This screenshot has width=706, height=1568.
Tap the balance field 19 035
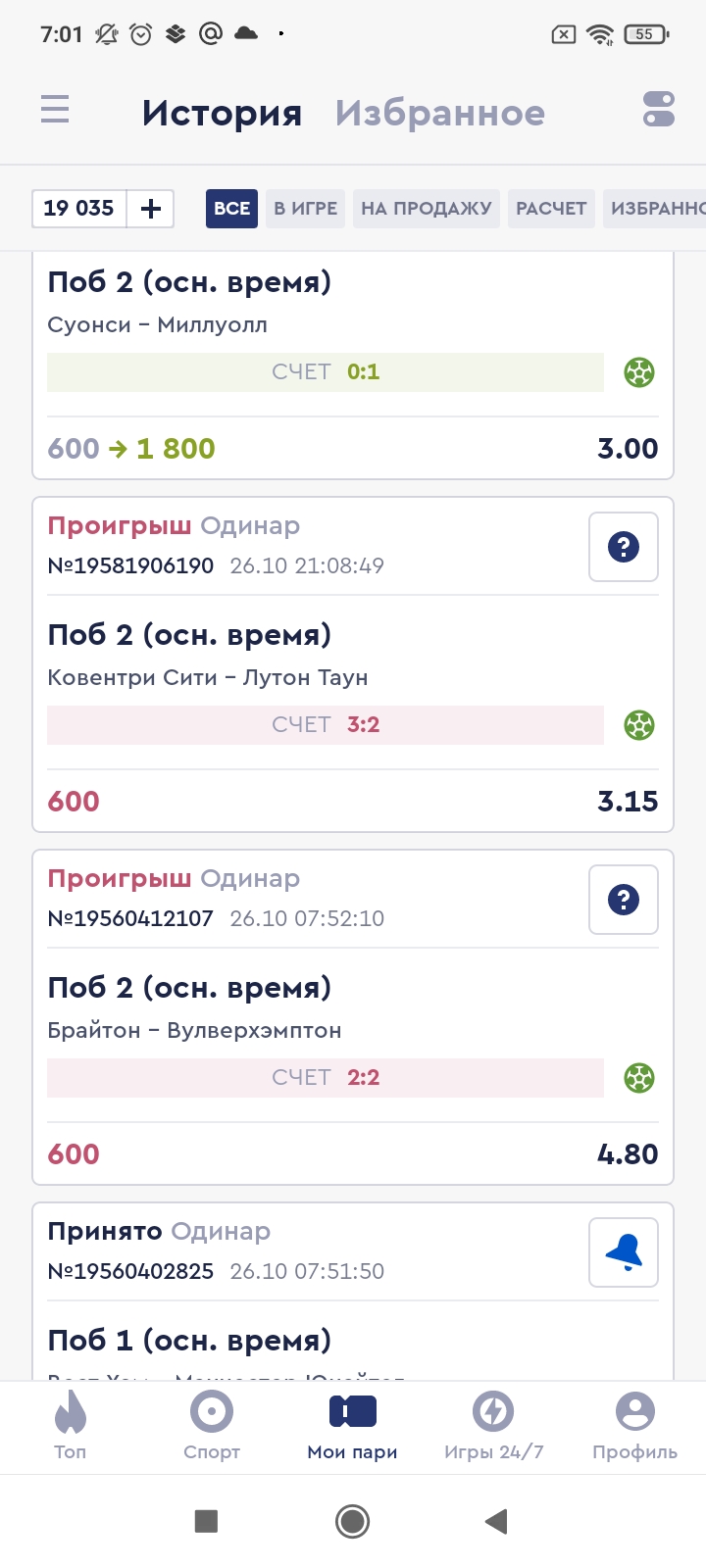click(79, 209)
